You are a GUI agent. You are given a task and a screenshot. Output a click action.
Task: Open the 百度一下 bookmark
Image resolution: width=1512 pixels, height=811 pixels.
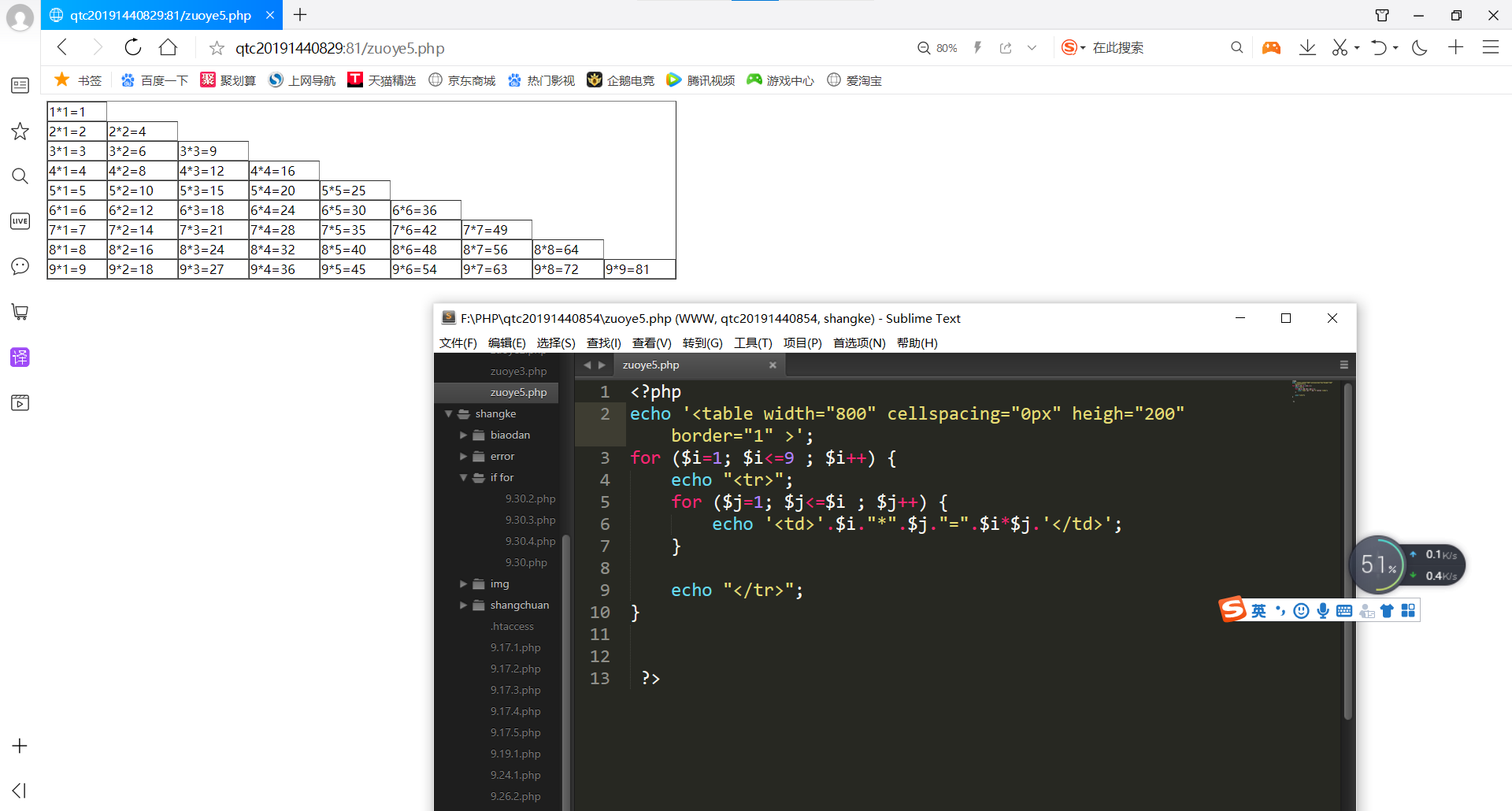[x=154, y=80]
